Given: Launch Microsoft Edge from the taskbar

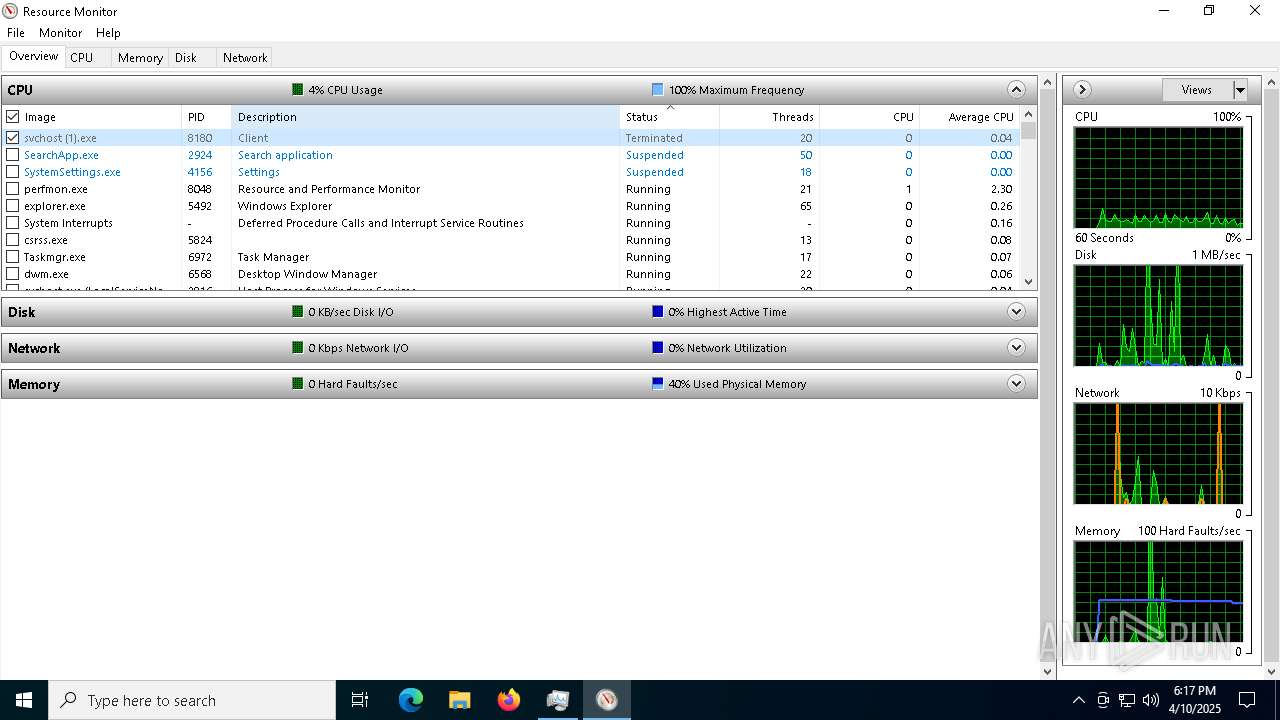Looking at the screenshot, I should click(x=411, y=700).
